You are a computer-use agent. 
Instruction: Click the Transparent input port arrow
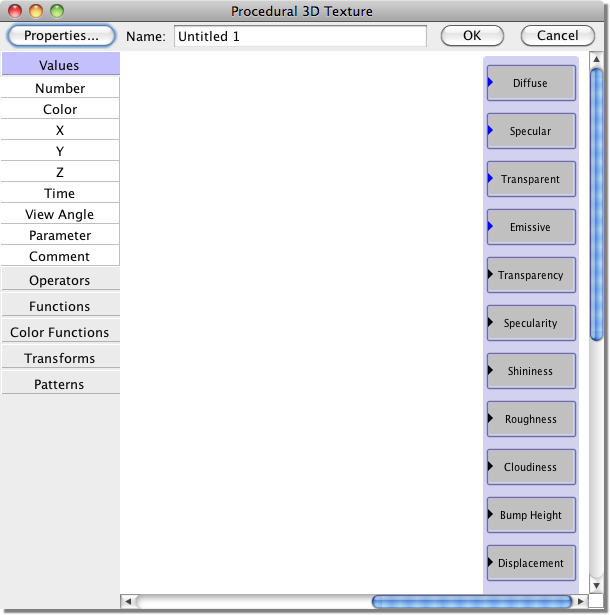pos(490,178)
